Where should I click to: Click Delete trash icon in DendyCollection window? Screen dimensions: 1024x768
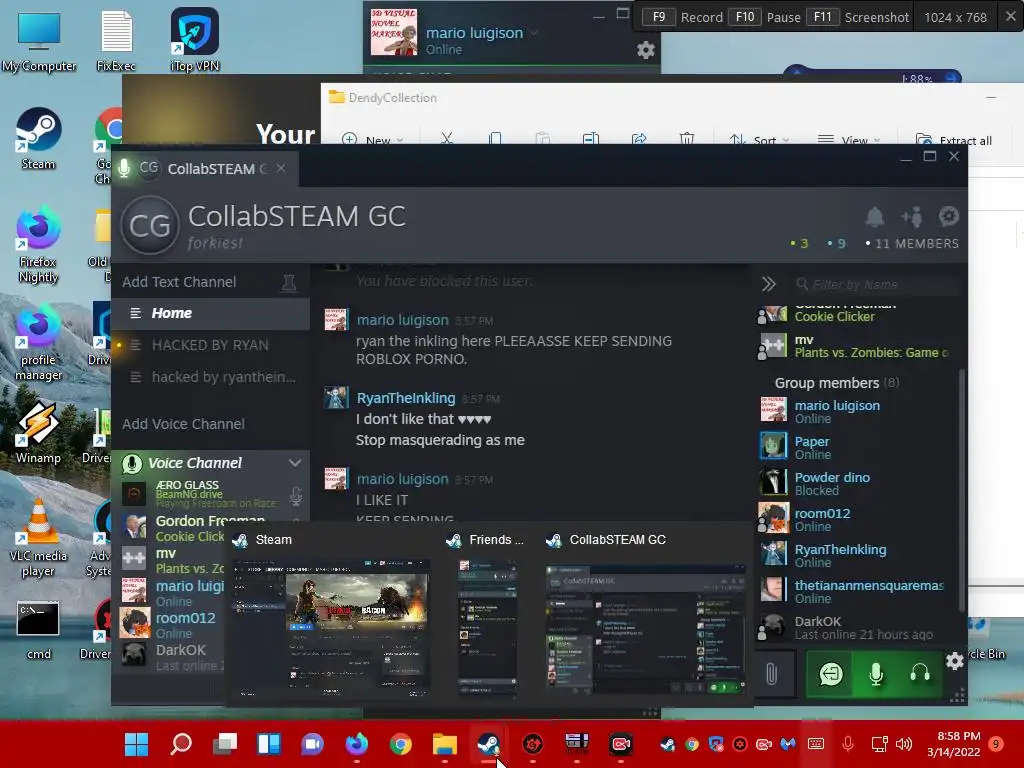pyautogui.click(x=686, y=139)
